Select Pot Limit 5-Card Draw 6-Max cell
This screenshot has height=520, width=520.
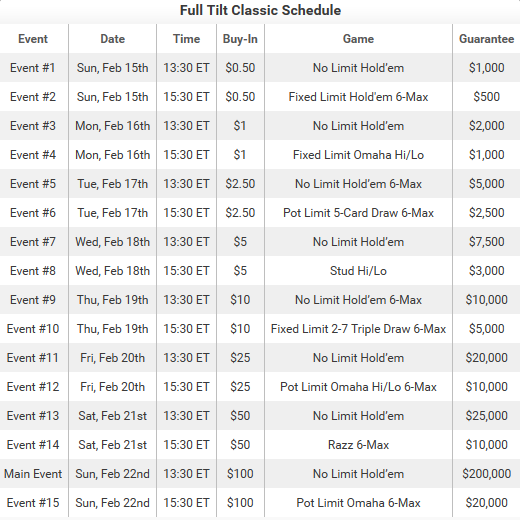click(358, 213)
